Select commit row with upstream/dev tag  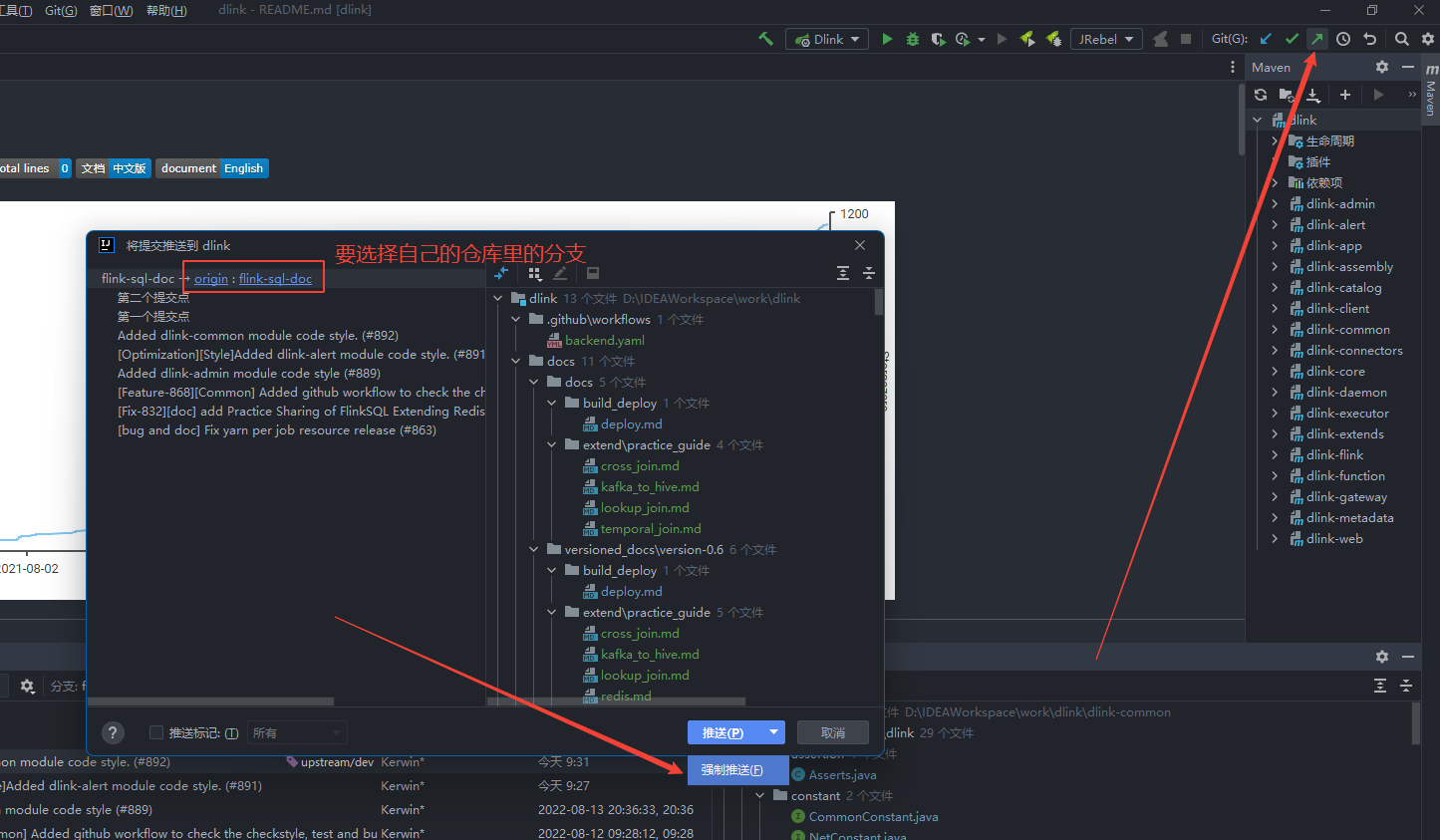349,761
